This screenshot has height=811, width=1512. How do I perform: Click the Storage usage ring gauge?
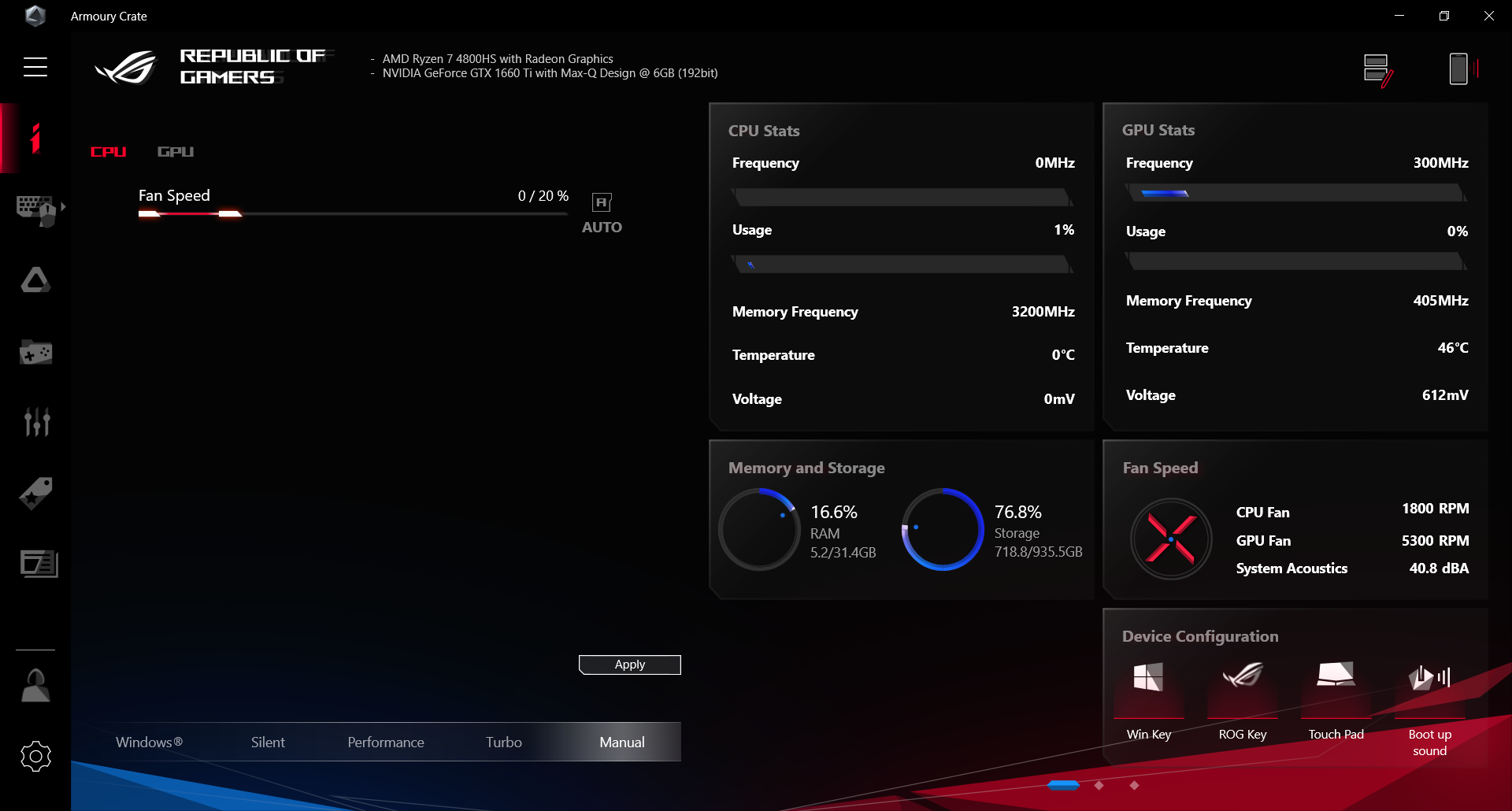(943, 529)
